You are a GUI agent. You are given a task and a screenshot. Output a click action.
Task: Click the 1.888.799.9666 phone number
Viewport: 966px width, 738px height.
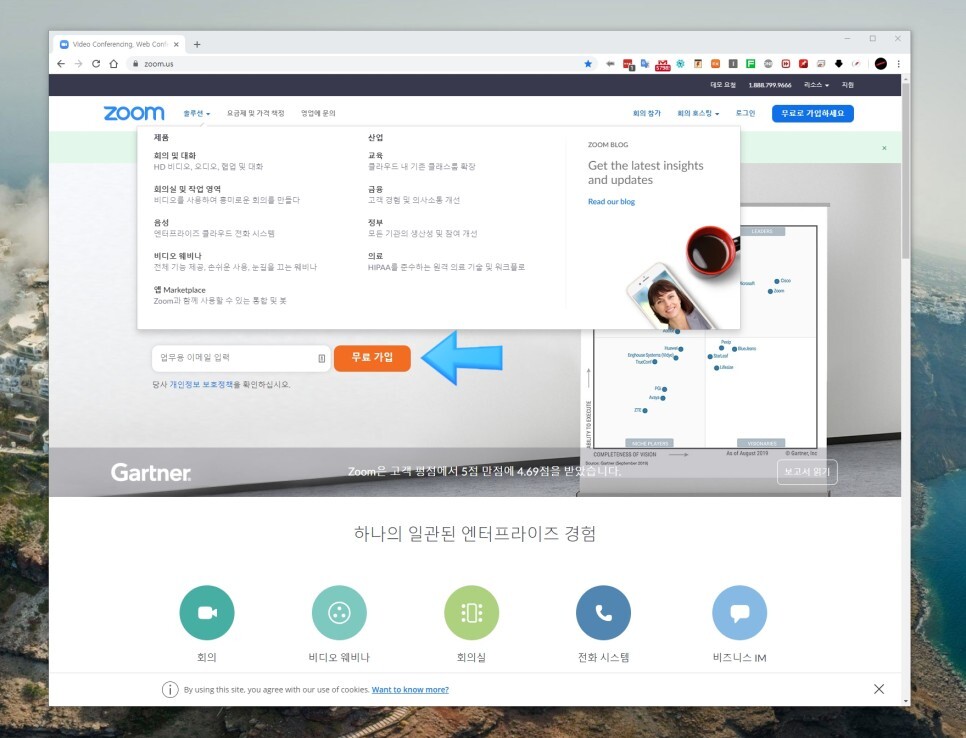click(769, 85)
